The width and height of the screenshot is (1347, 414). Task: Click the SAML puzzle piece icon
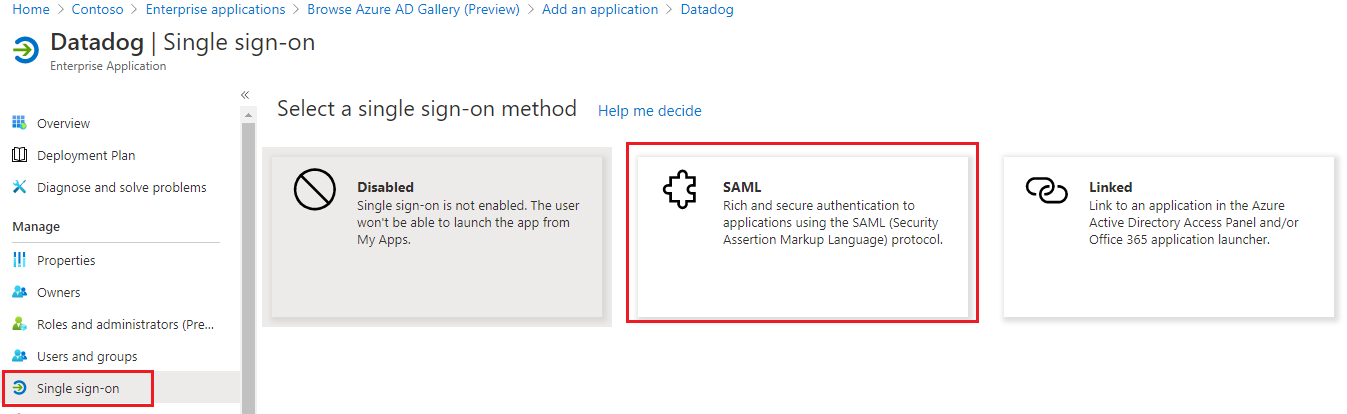(680, 190)
